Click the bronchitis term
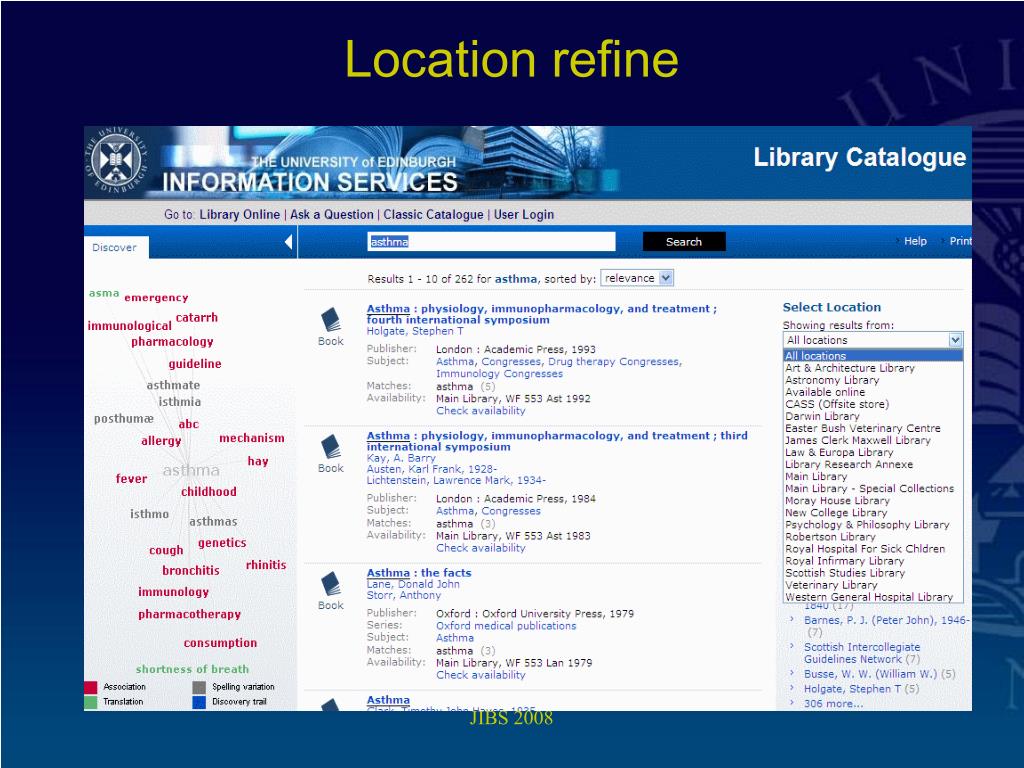The width and height of the screenshot is (1024, 768). [191, 571]
